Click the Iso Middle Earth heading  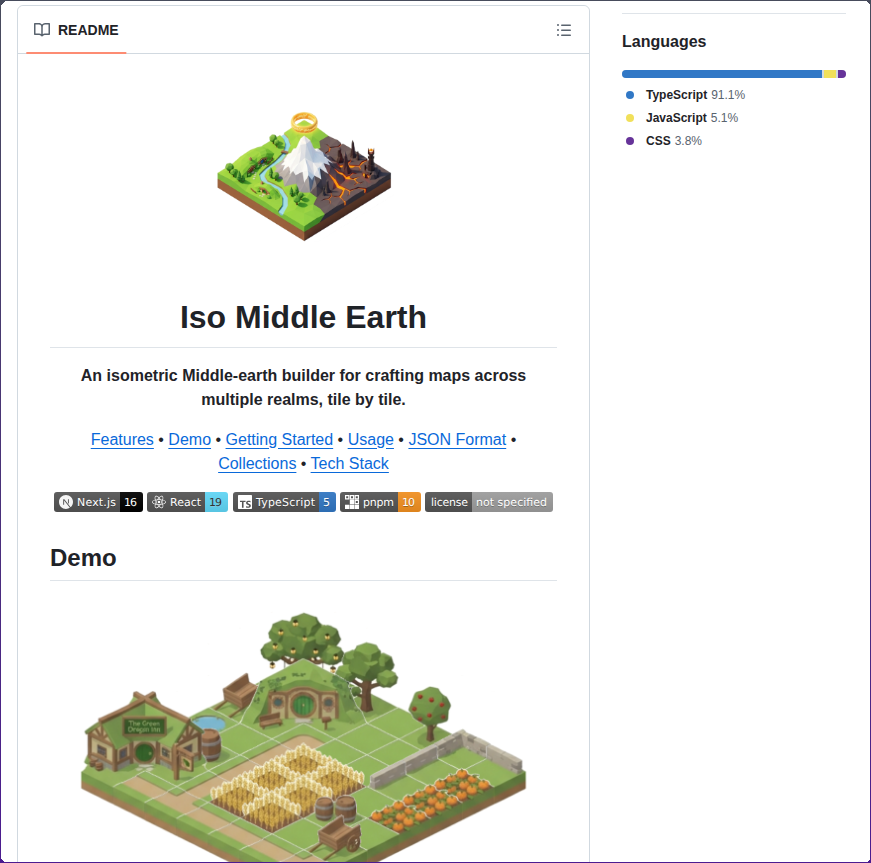[x=303, y=317]
